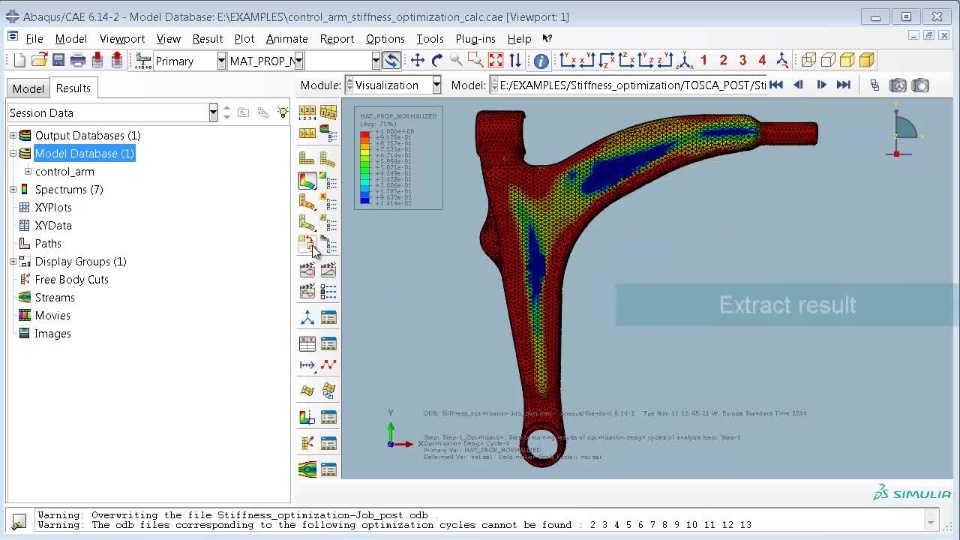
Task: Click the contour legend color spectrum
Action: click(365, 167)
